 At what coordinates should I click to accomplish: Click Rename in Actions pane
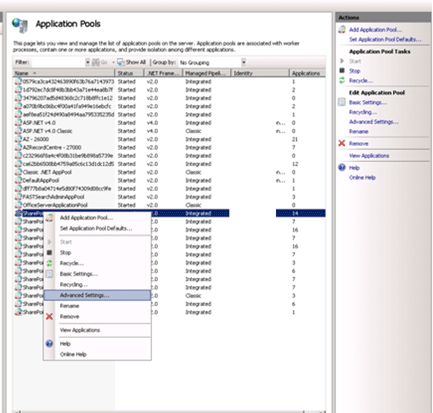(359, 131)
